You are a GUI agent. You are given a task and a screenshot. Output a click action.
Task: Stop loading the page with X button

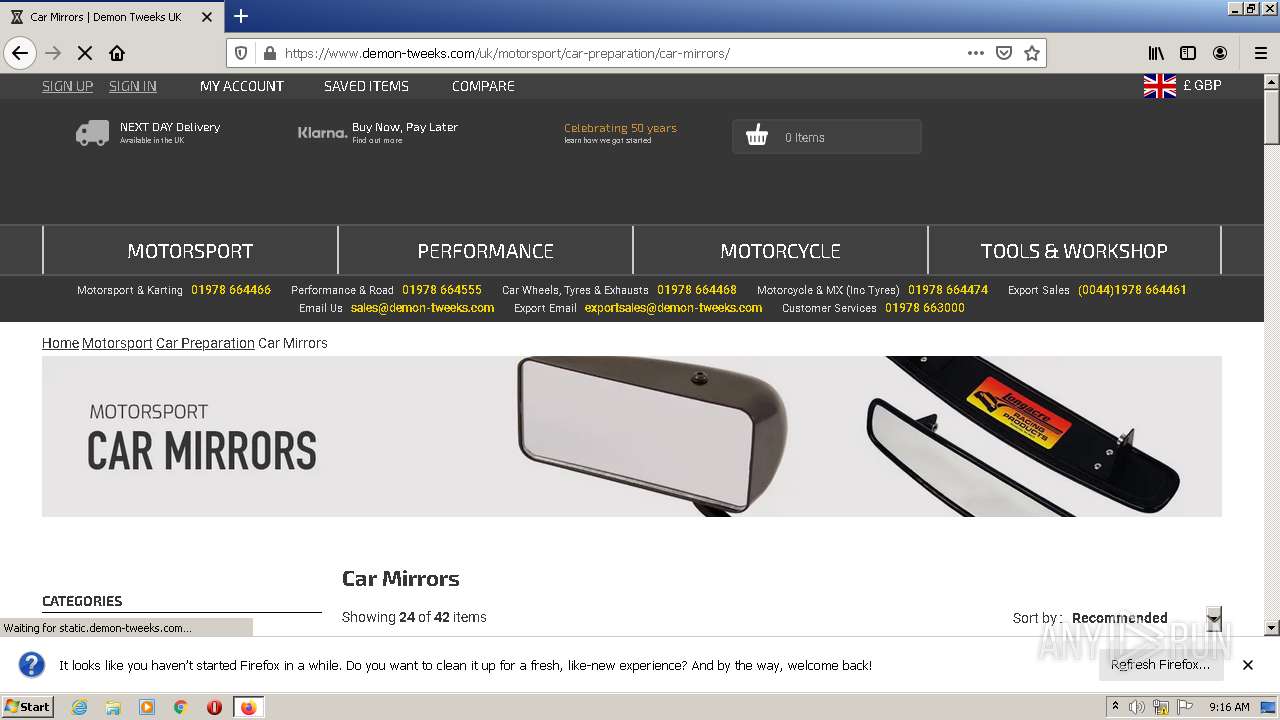[85, 53]
